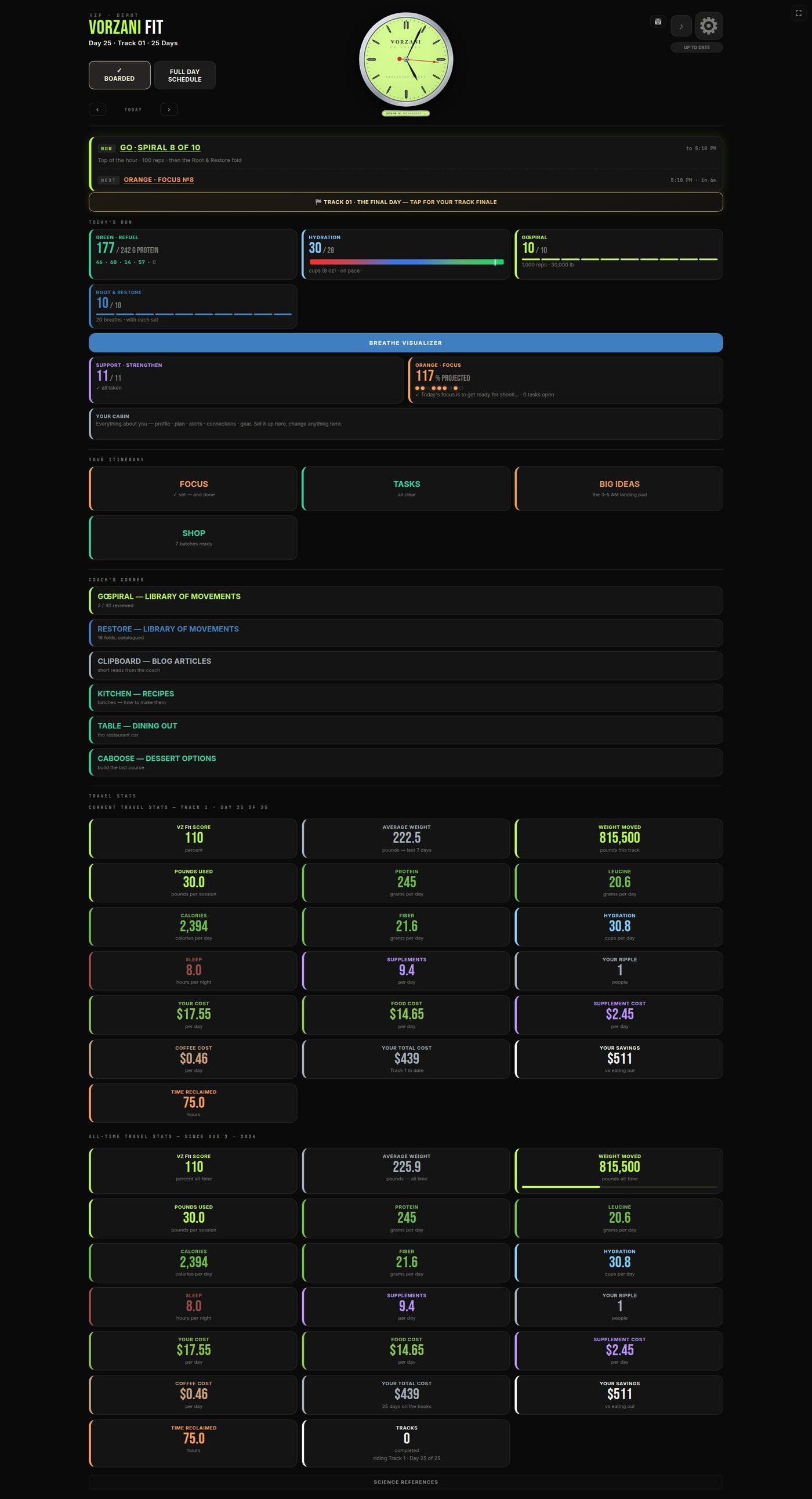Viewport: 812px width, 1499px height.
Task: Click the '1,000 reps · 30,000 lb' text
Action: tap(548, 265)
